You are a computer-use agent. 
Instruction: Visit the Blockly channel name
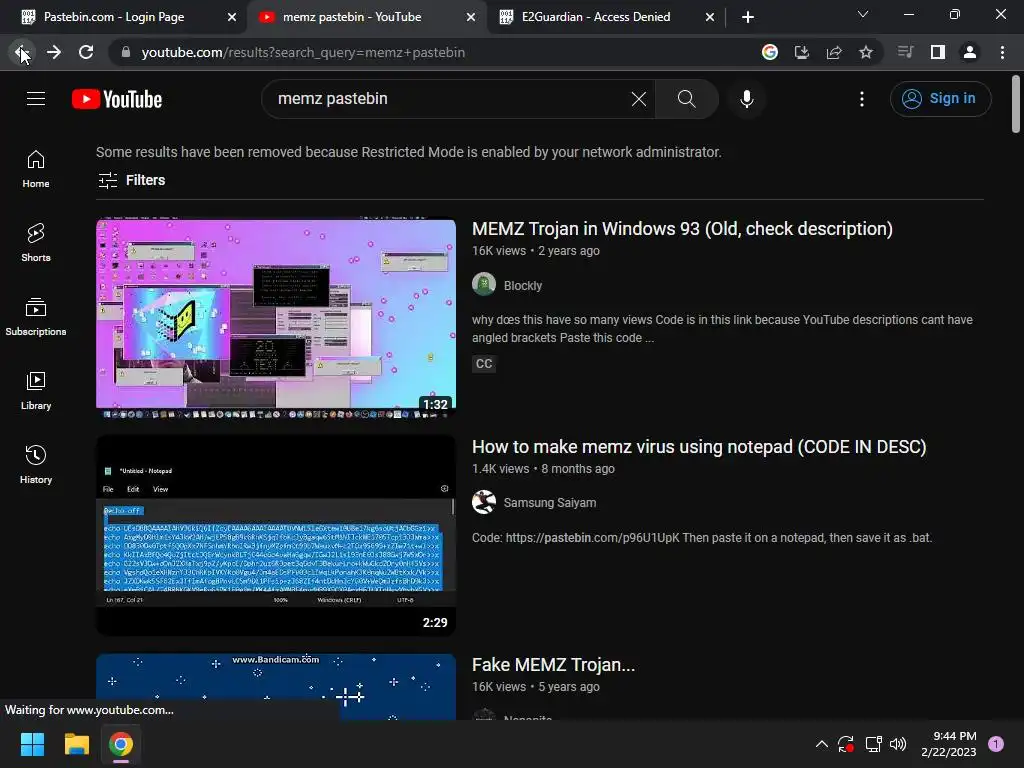click(522, 285)
